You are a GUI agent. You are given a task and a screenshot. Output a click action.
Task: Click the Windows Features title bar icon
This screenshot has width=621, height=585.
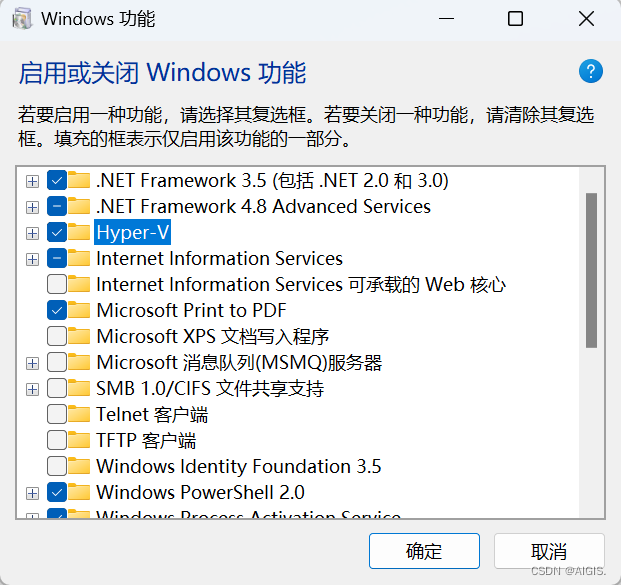21,19
